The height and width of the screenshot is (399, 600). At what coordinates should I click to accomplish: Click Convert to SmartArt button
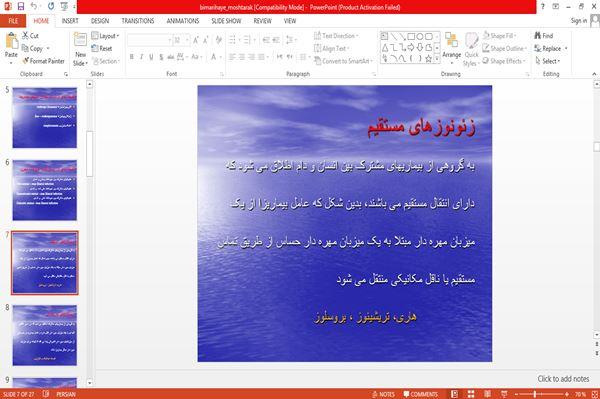(342, 61)
